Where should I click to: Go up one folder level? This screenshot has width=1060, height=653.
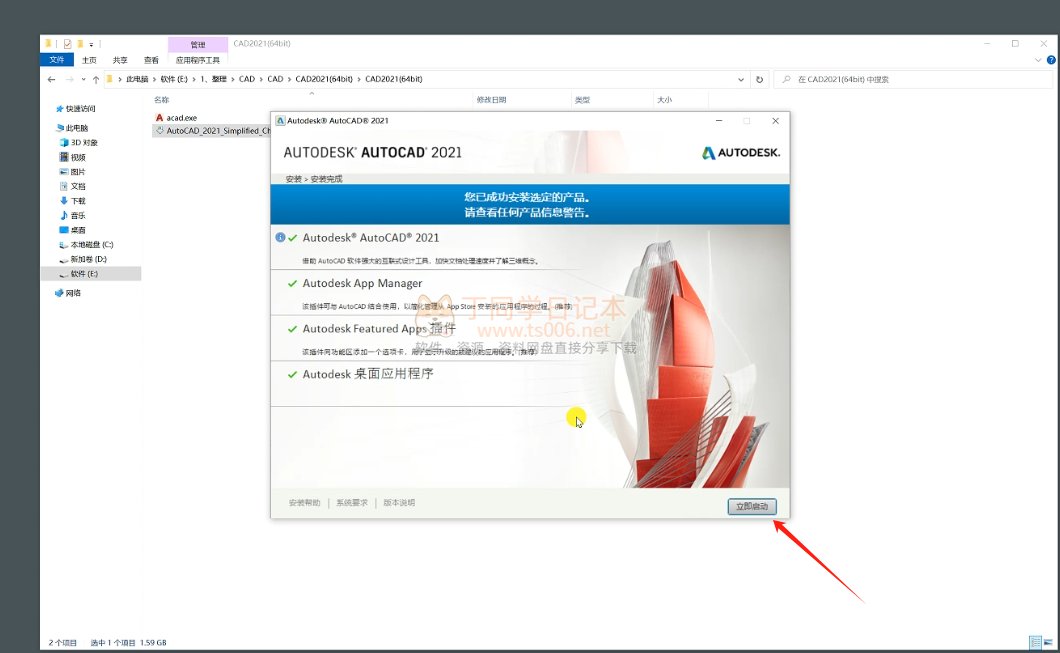pyautogui.click(x=96, y=79)
